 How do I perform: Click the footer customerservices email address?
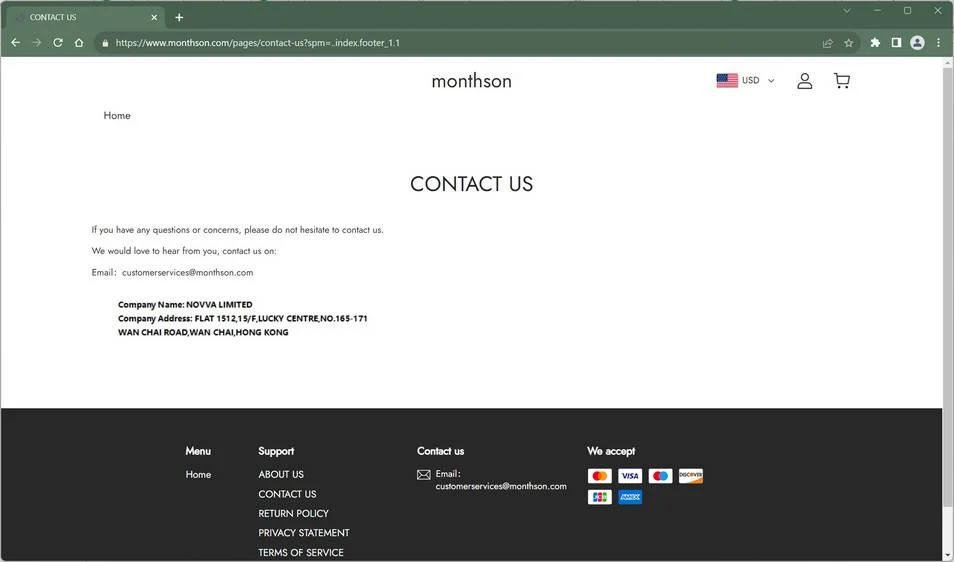(x=501, y=486)
